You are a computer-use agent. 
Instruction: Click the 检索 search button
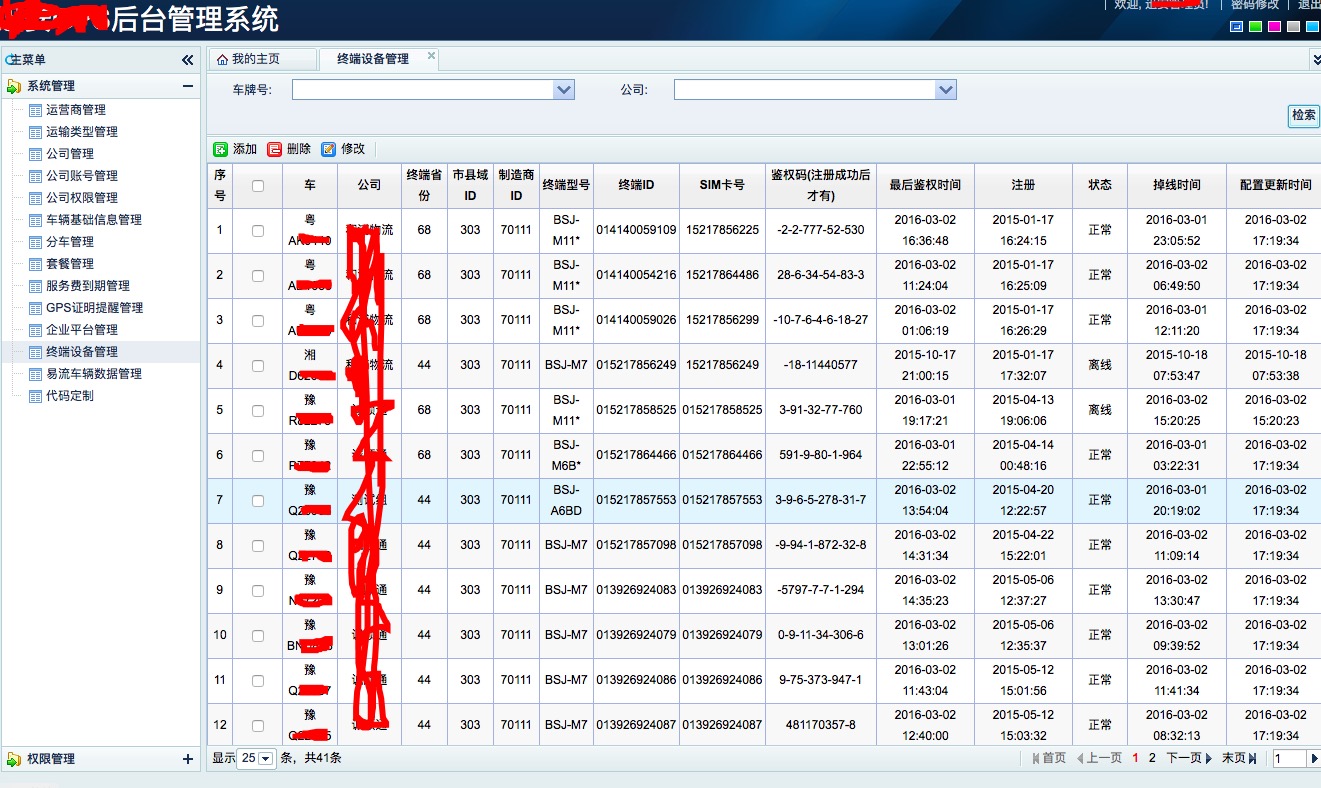point(1303,116)
